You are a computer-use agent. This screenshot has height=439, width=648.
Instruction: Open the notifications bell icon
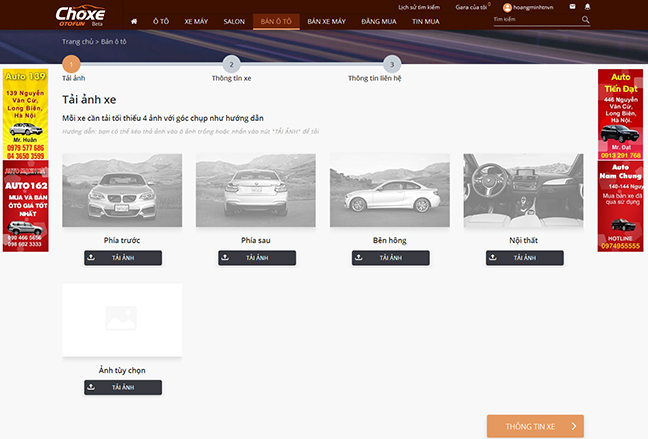click(x=587, y=7)
